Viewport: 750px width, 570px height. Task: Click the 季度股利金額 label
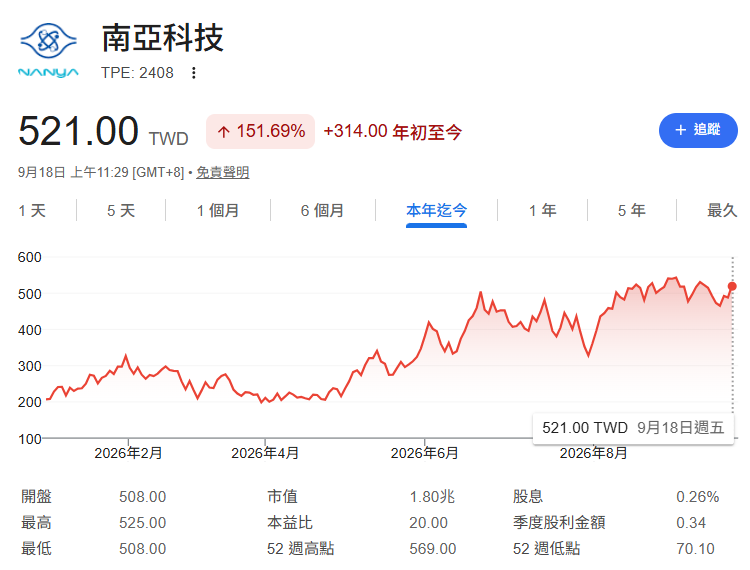pos(559,523)
